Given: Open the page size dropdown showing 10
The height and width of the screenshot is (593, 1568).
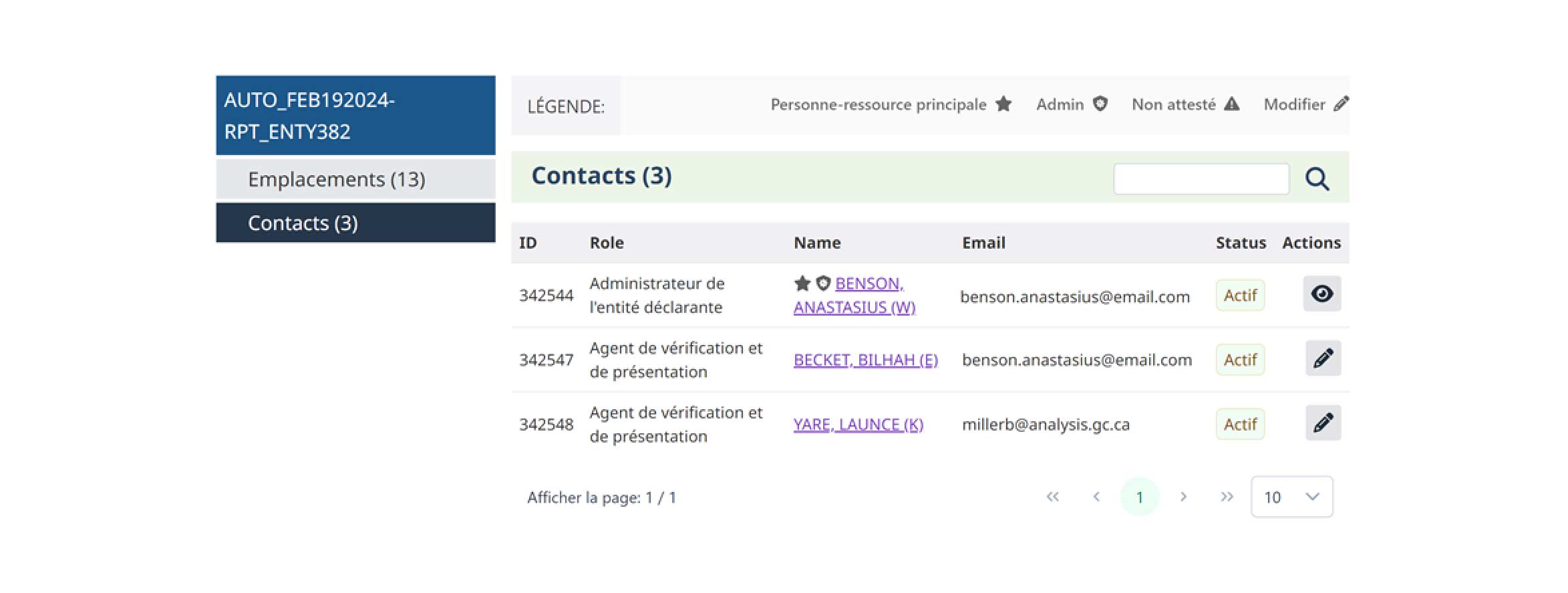Looking at the screenshot, I should (1291, 497).
